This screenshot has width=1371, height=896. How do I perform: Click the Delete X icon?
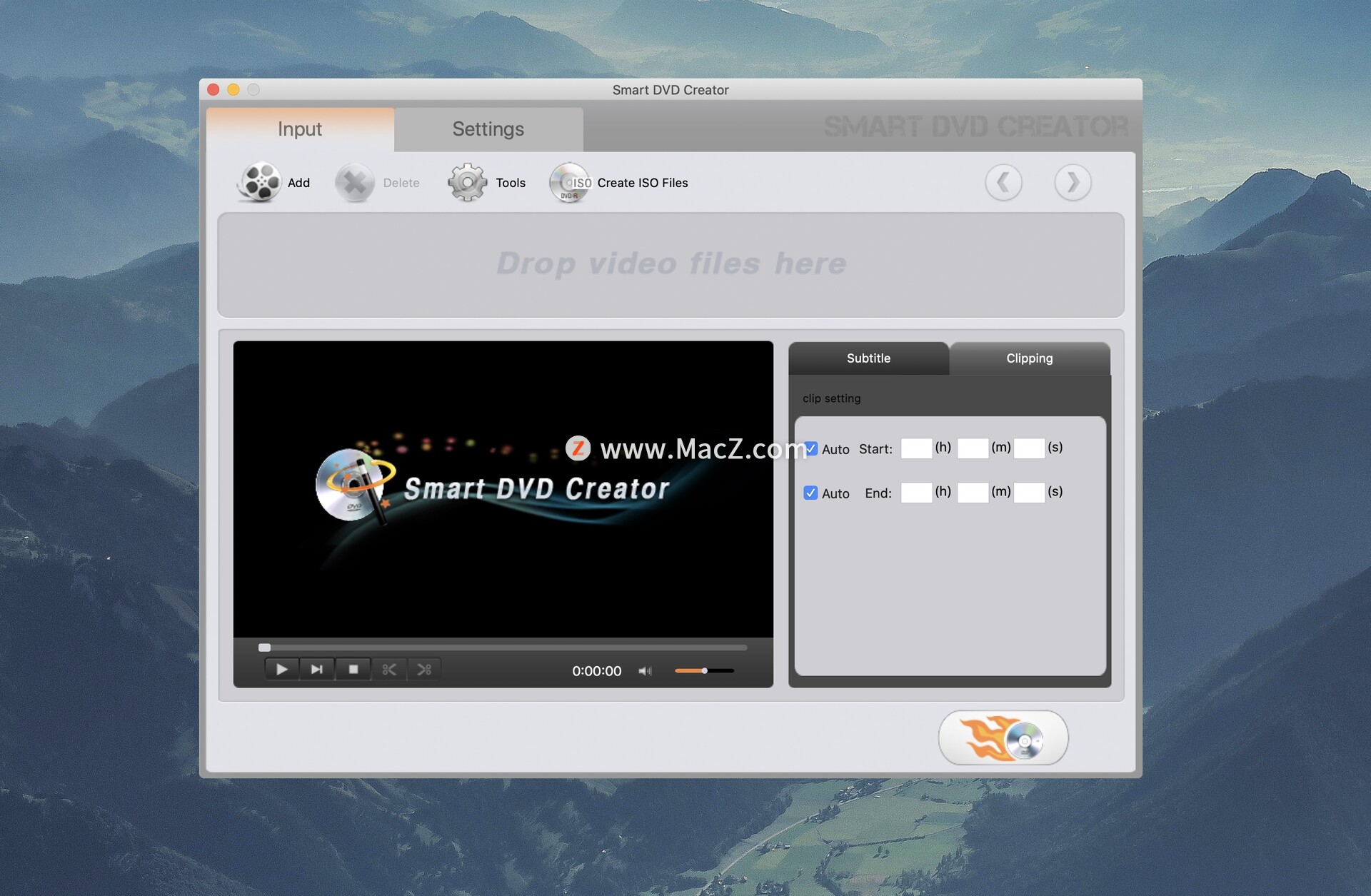point(355,183)
